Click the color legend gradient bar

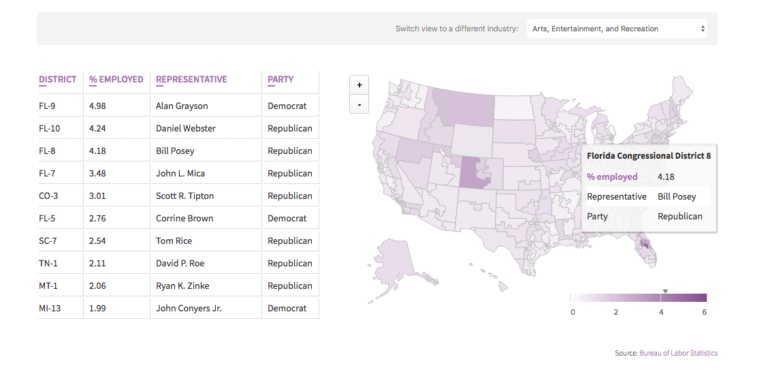[x=638, y=298]
